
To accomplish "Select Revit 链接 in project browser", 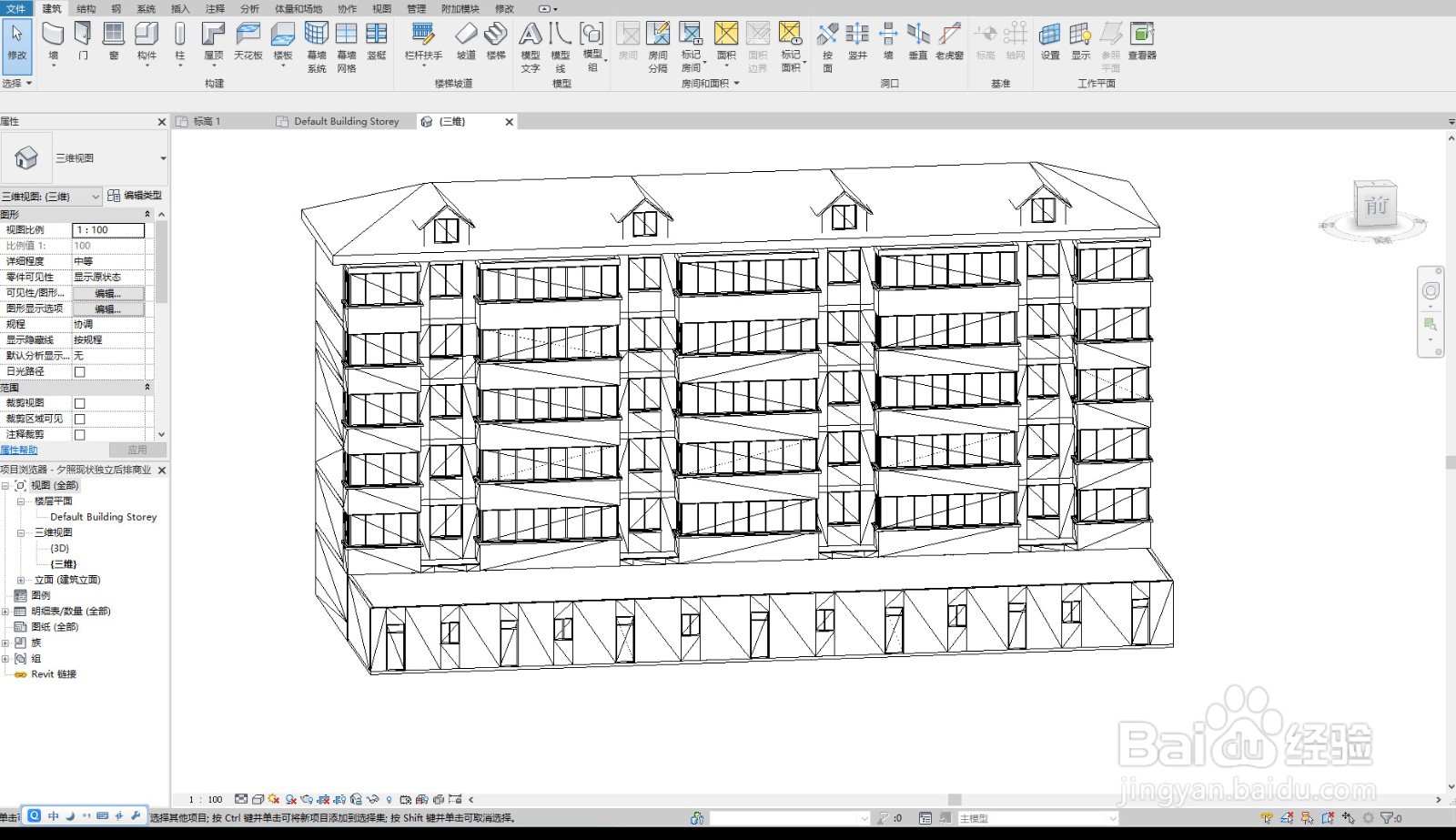I will (54, 674).
